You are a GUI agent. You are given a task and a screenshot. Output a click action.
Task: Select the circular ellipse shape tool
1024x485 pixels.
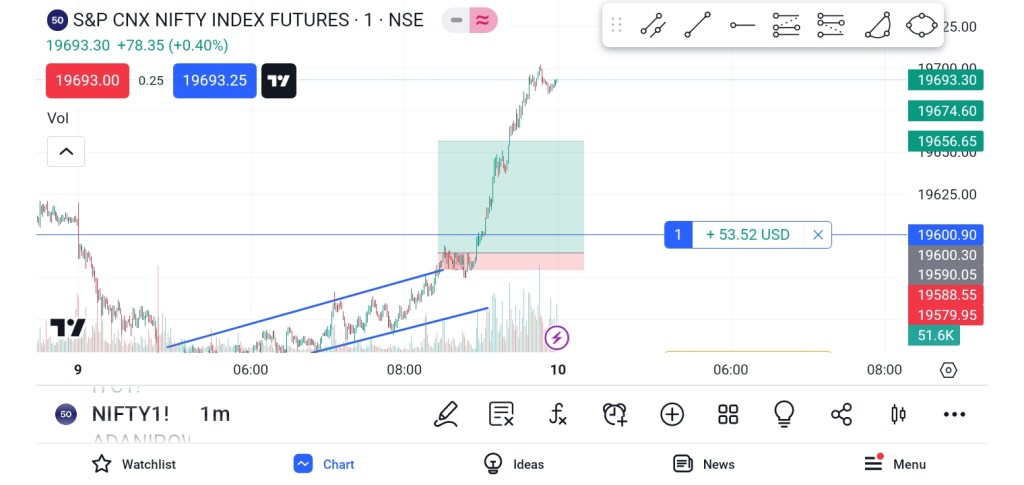click(x=921, y=25)
